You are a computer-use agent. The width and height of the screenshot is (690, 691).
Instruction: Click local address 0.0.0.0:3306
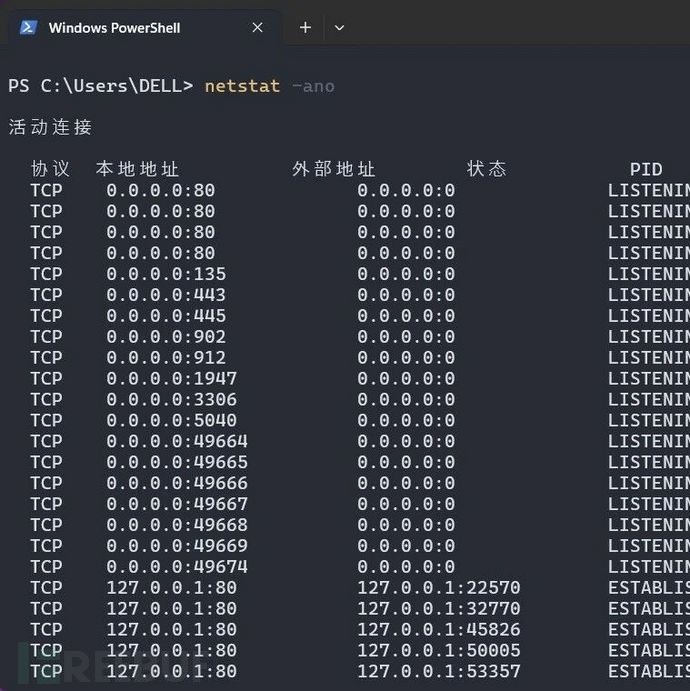point(171,400)
